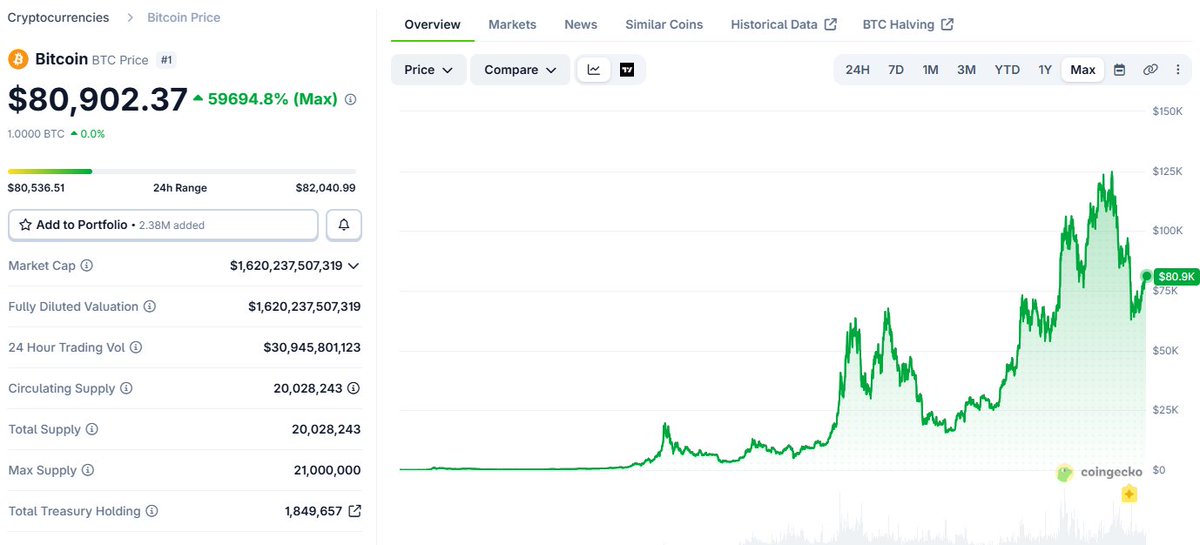1200x545 pixels.
Task: Click the 1.0000 BTC text
Action: 36,134
